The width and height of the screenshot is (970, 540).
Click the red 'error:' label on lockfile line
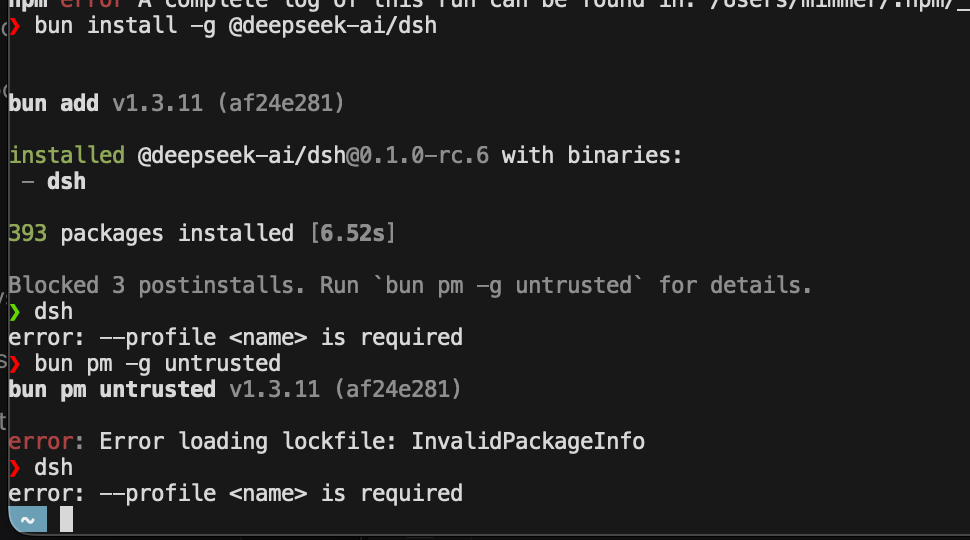46,442
